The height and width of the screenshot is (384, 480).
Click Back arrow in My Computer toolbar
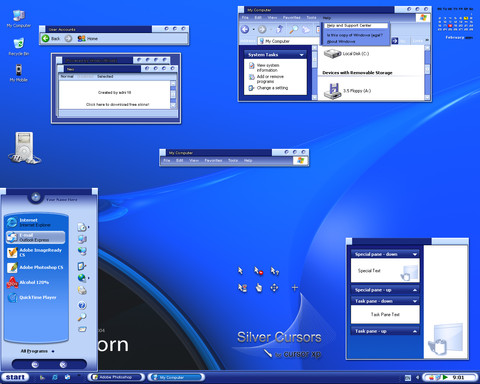click(245, 29)
